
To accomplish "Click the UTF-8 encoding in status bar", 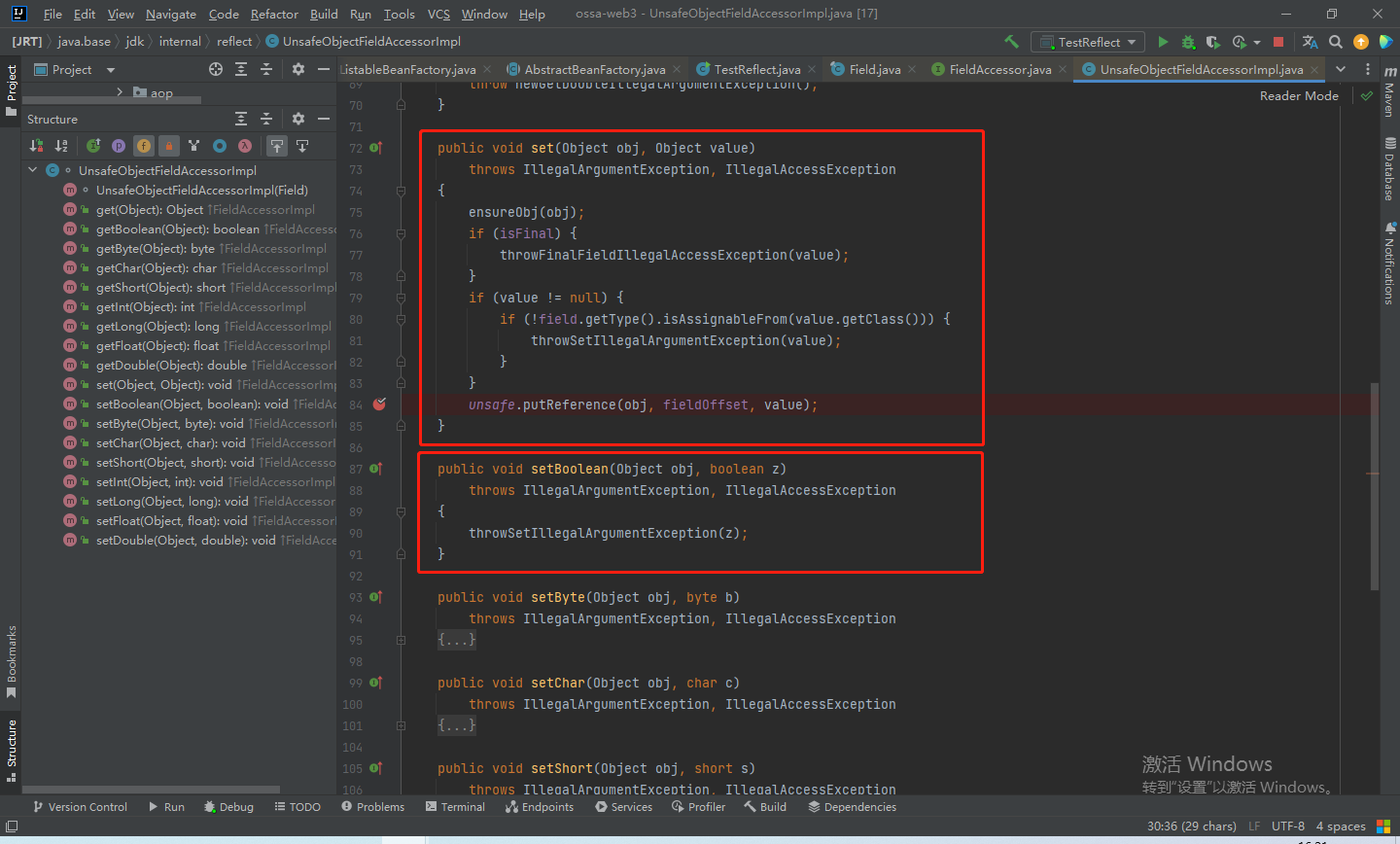I will pyautogui.click(x=1288, y=826).
